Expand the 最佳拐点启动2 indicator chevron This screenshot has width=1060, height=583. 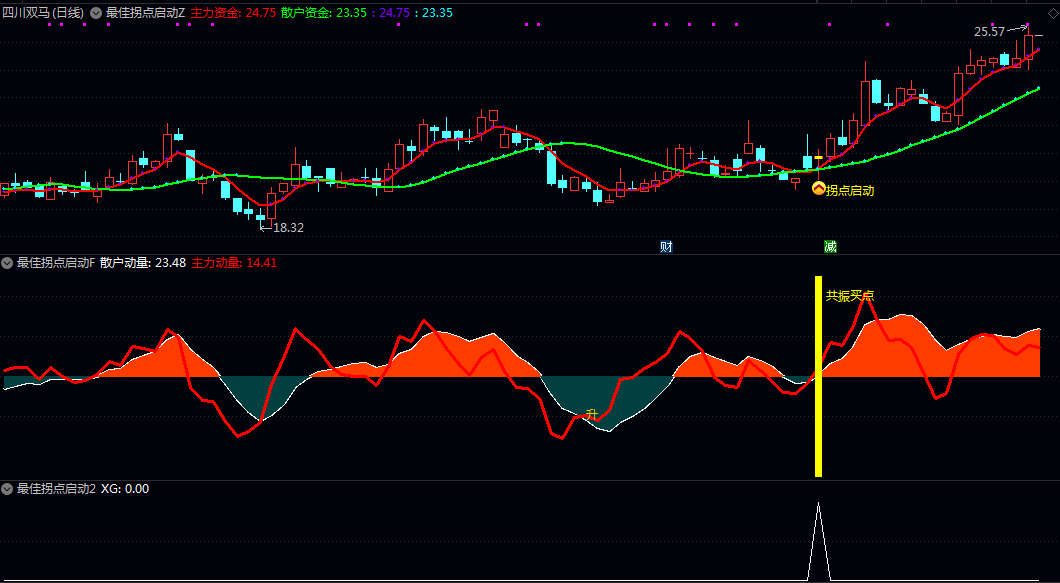click(7, 488)
